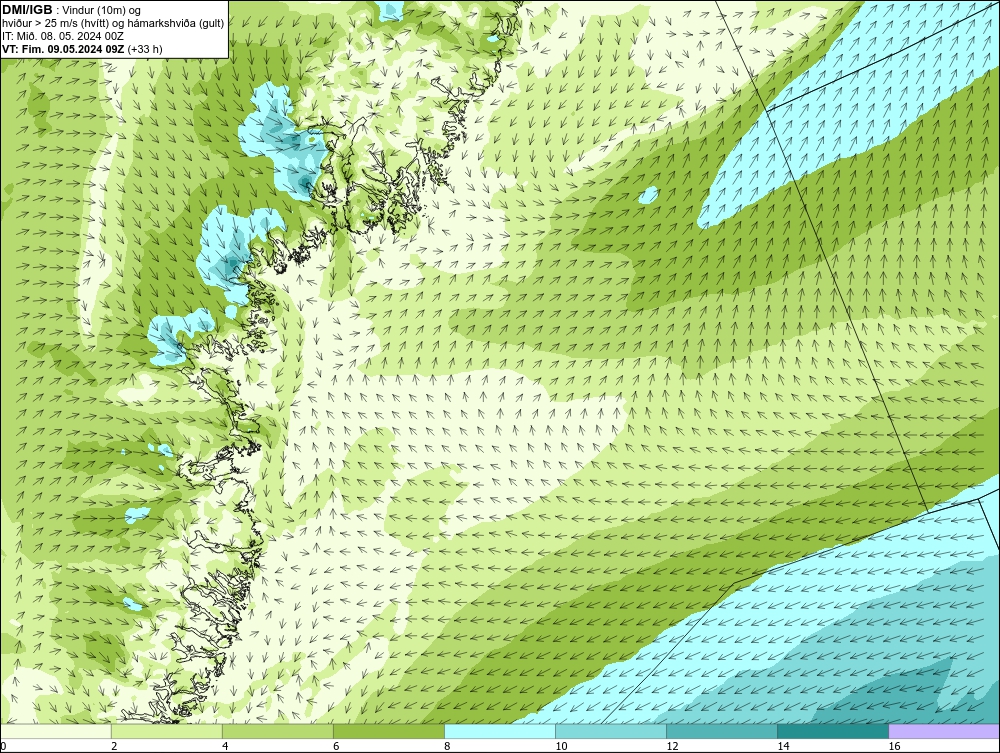This screenshot has width=1000, height=753.
Task: Click the 'Vindur (10m) og' title text
Action: (x=102, y=10)
